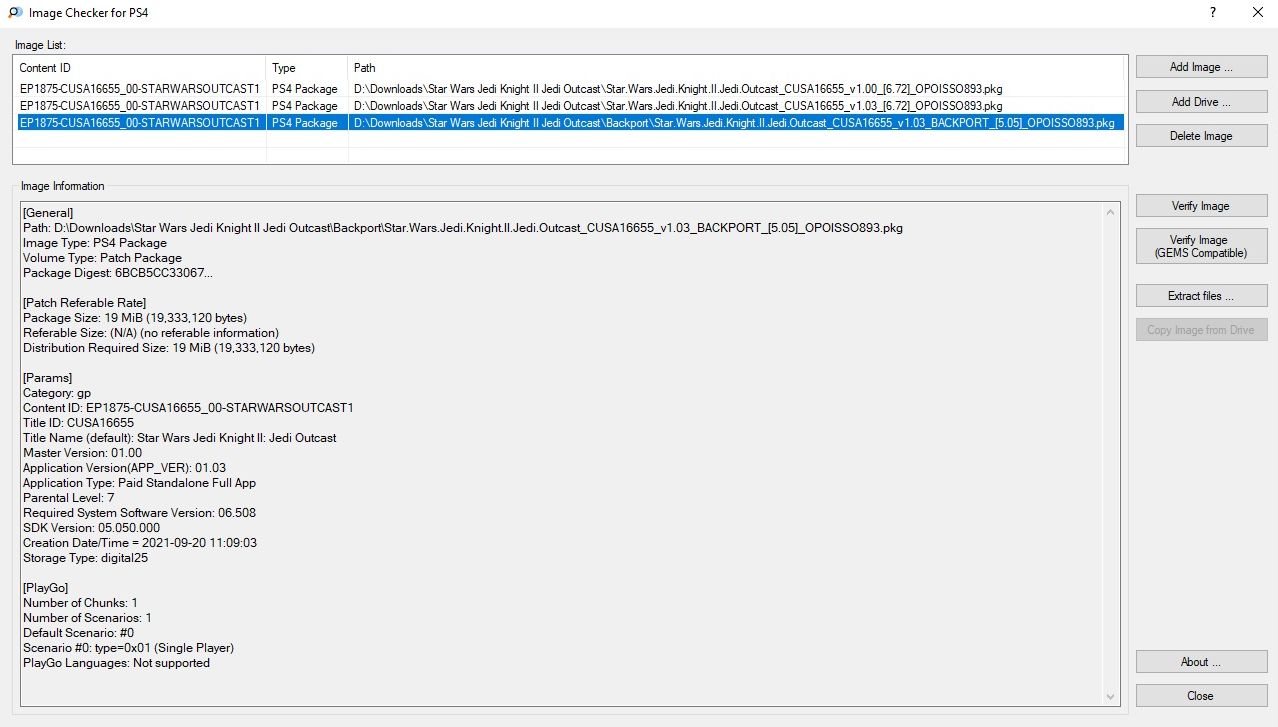Click the Application Type: Paid Standalone Full App line
This screenshot has height=727, width=1278.
point(139,483)
